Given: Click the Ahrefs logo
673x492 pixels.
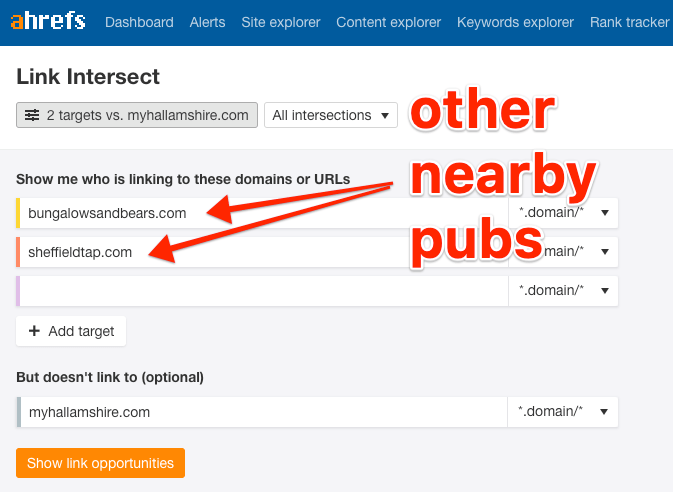Looking at the screenshot, I should coord(48,21).
